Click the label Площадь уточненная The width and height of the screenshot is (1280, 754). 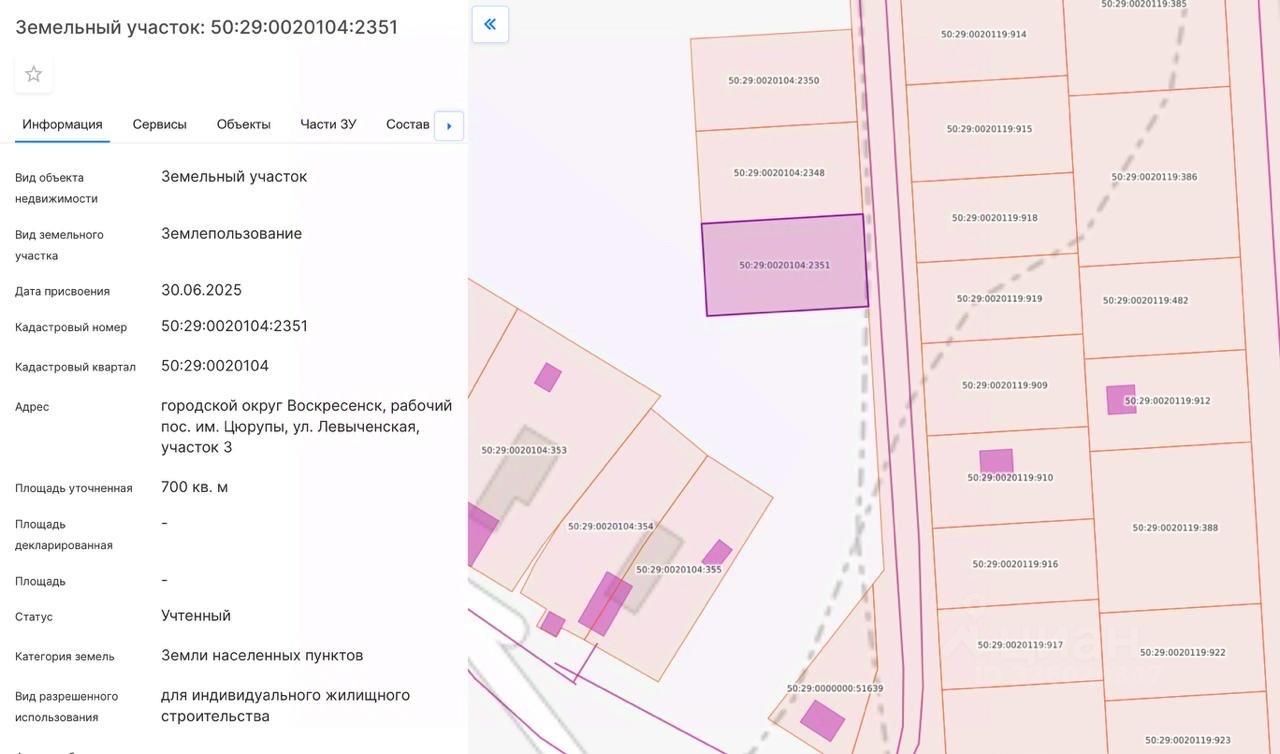[74, 488]
